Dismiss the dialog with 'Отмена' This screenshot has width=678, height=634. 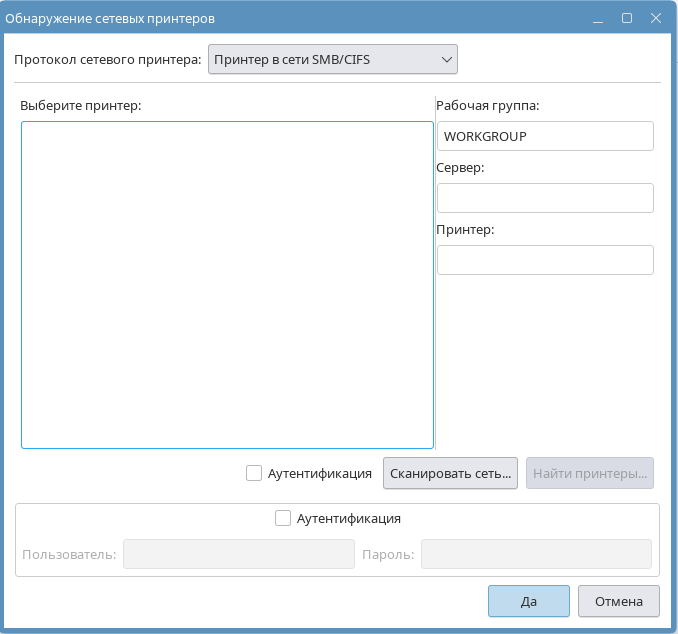(x=619, y=601)
